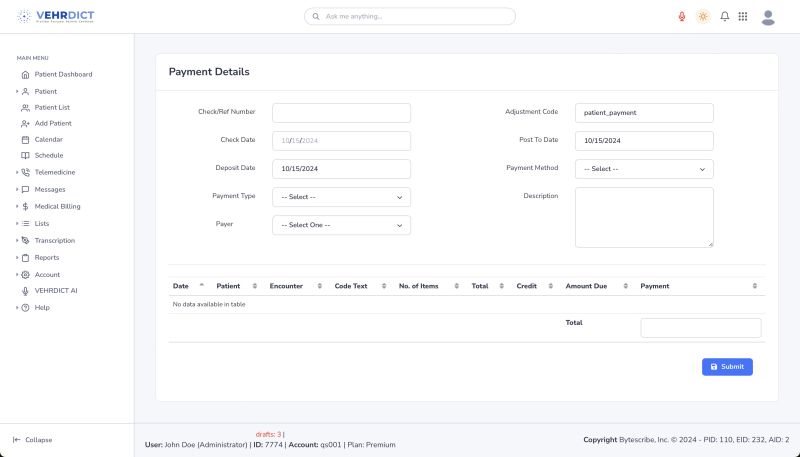800x457 pixels.
Task: Click the Post To Date field
Action: pos(644,141)
